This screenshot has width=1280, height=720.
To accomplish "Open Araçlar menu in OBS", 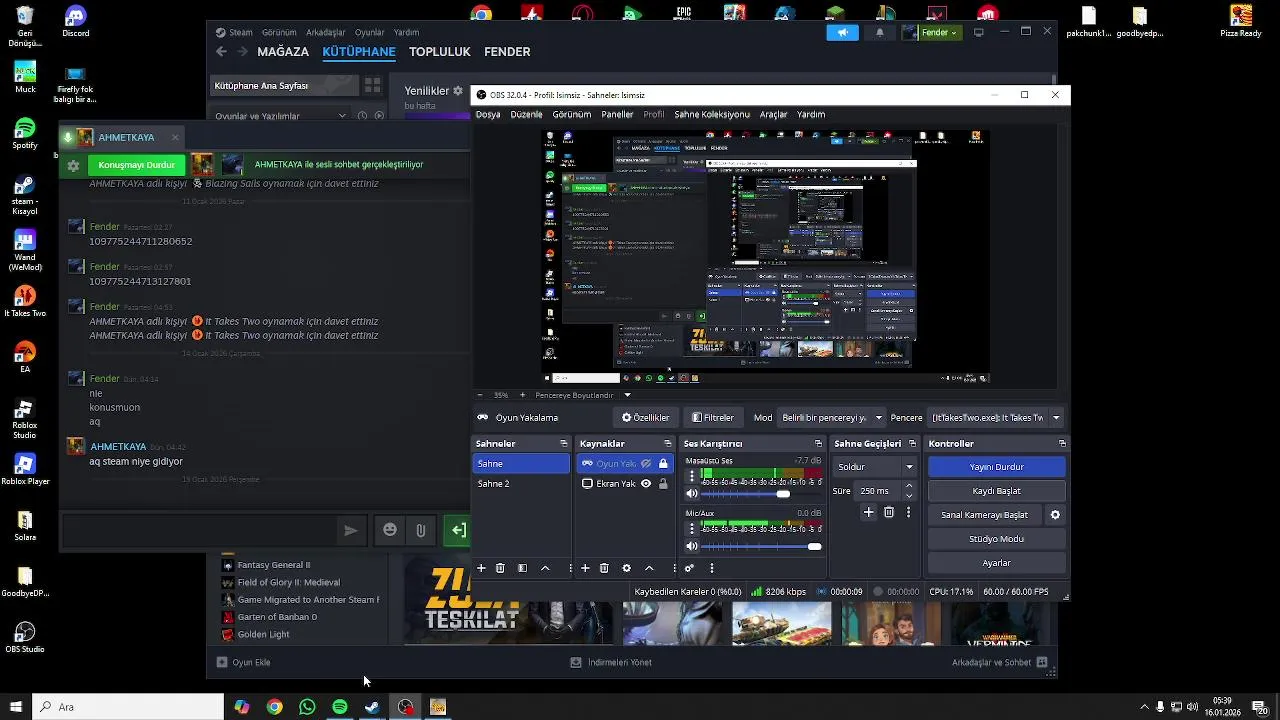I will click(773, 114).
